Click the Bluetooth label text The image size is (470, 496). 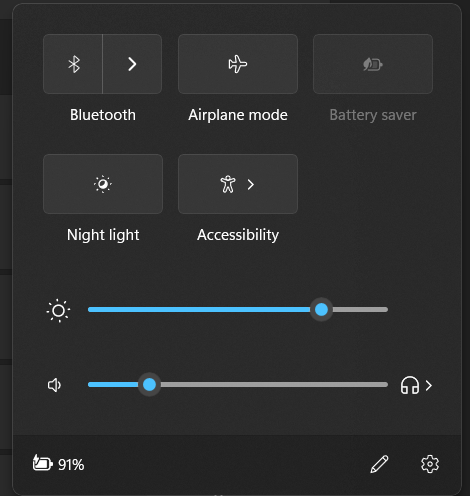coord(103,115)
